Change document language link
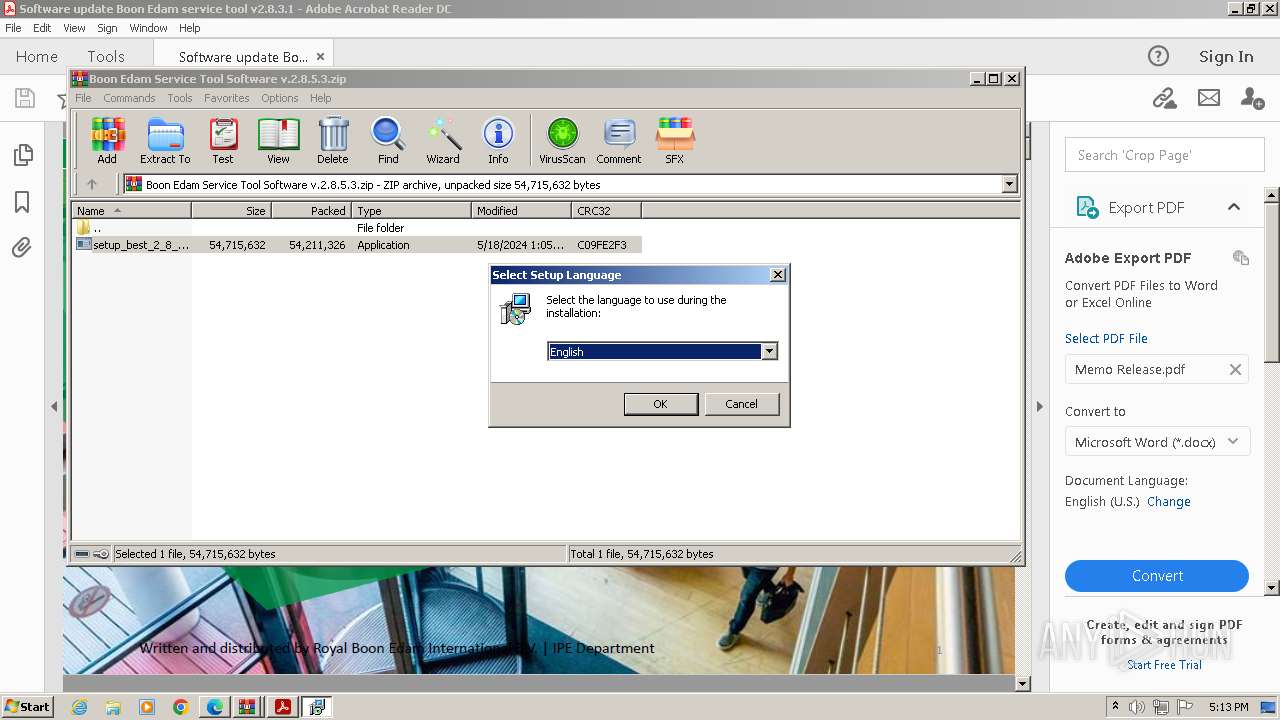Image resolution: width=1280 pixels, height=720 pixels. [1169, 502]
